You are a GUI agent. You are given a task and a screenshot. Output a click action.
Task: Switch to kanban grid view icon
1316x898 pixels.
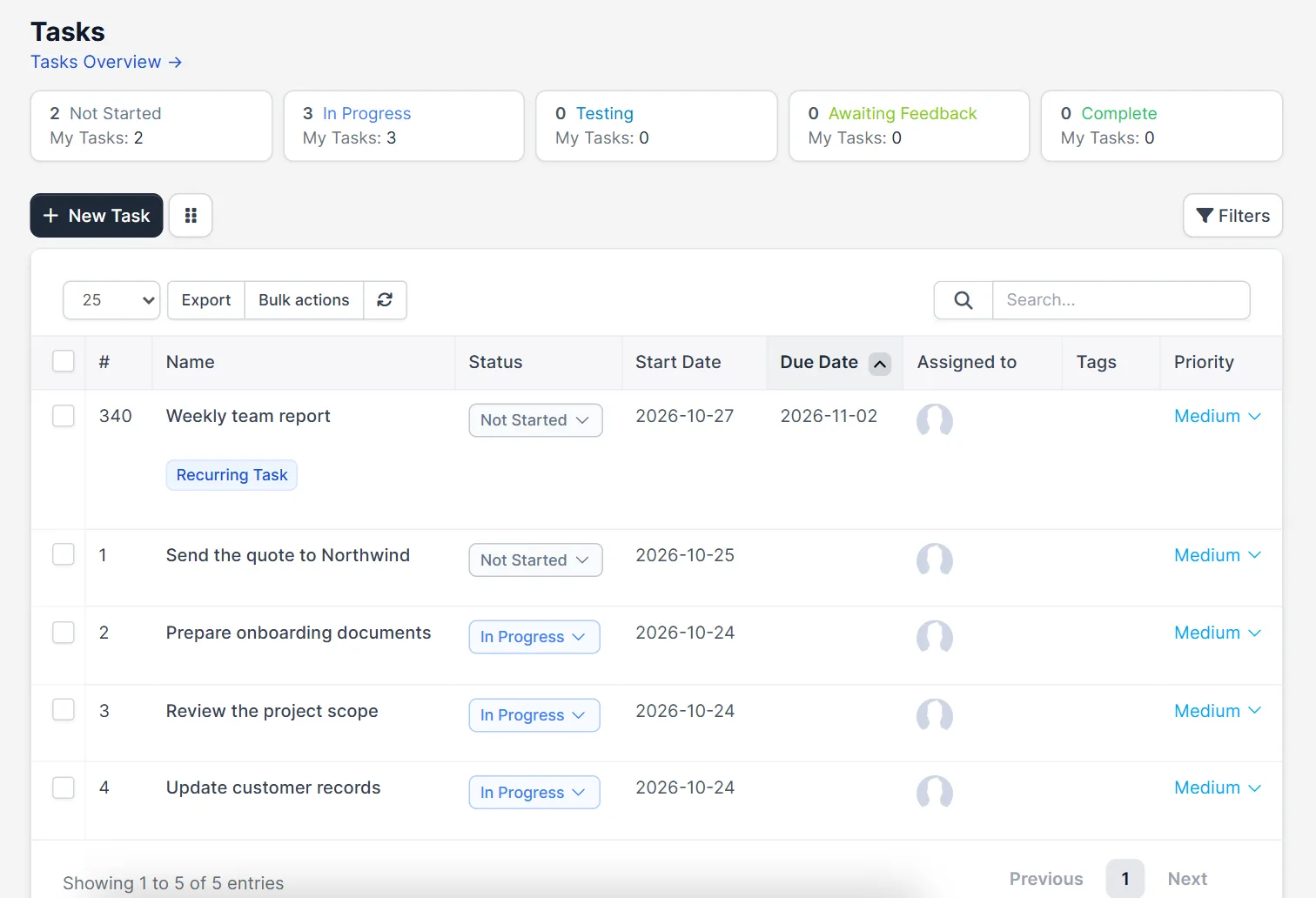tap(191, 216)
